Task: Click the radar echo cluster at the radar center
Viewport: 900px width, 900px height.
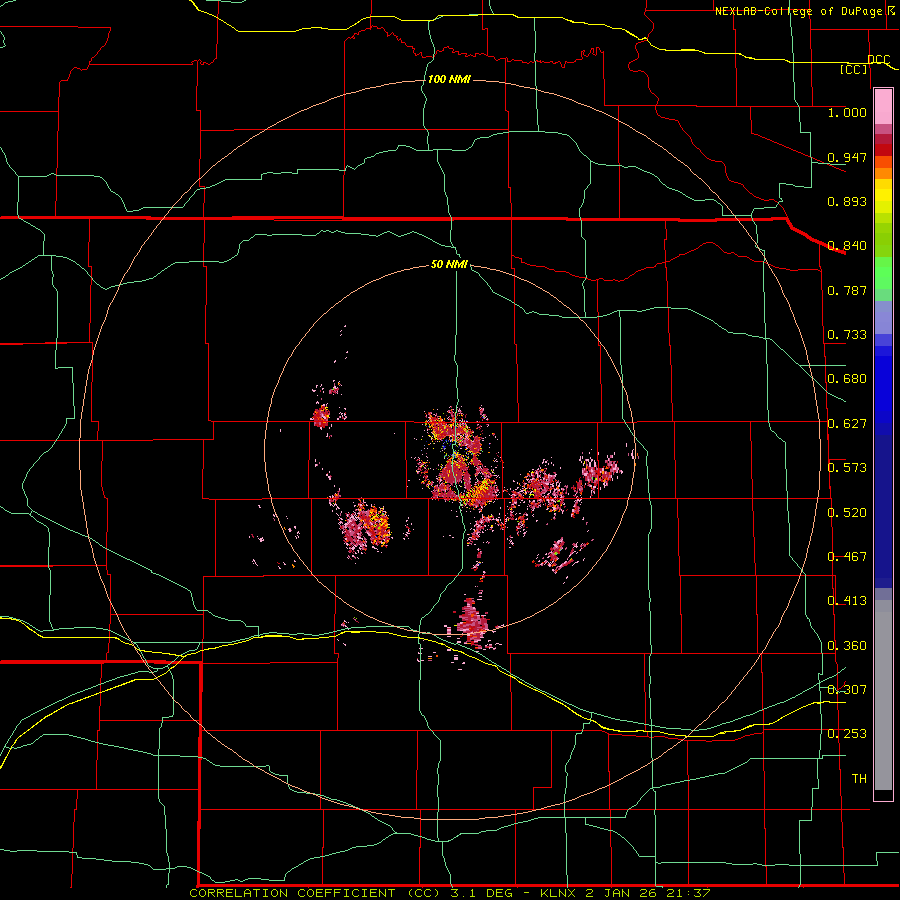Action: pos(459,457)
